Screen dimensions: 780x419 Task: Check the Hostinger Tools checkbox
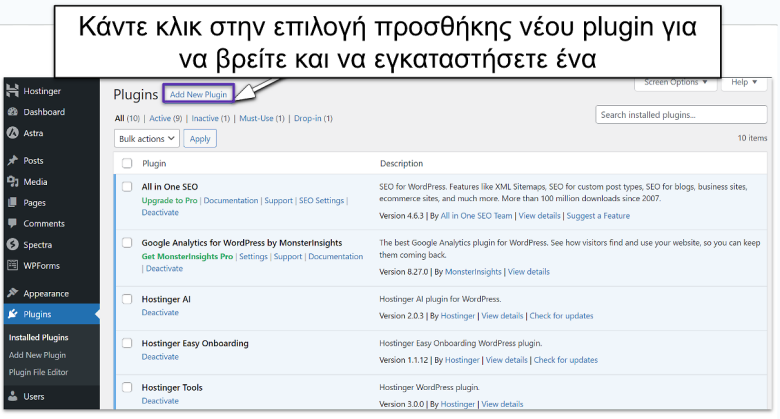(127, 387)
